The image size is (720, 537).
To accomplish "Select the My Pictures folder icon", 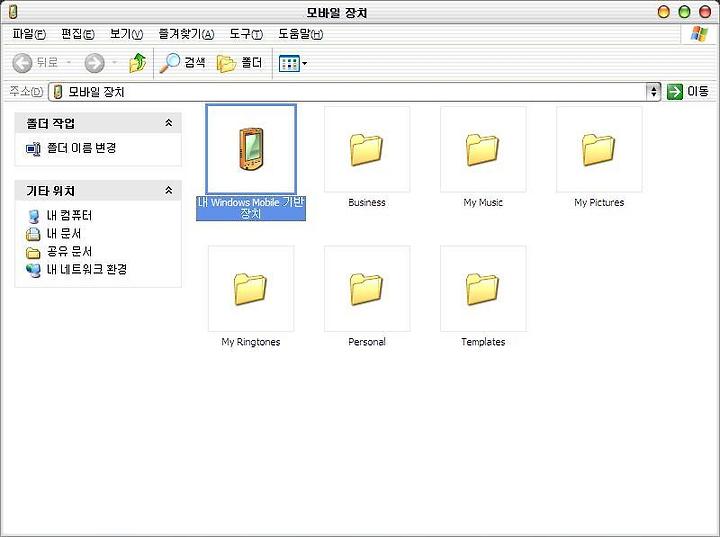I will point(599,149).
